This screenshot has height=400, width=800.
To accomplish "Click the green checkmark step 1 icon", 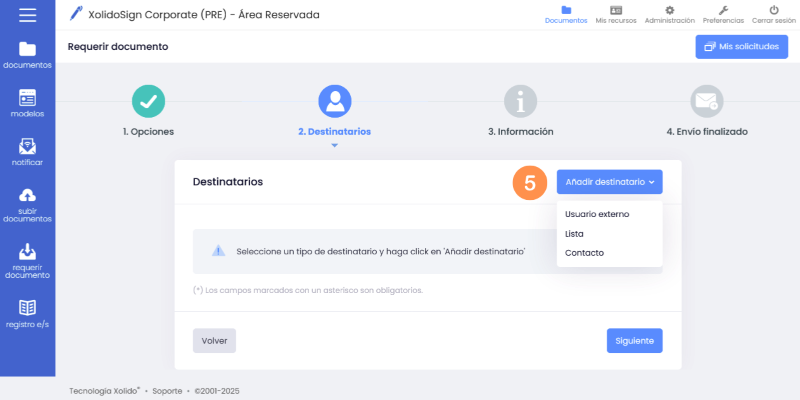I will (148, 101).
